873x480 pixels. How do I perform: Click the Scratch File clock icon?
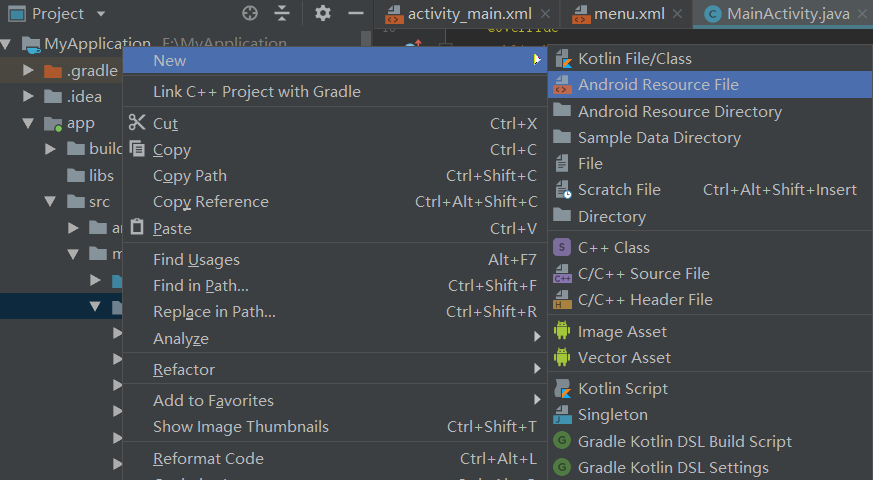[x=563, y=189]
